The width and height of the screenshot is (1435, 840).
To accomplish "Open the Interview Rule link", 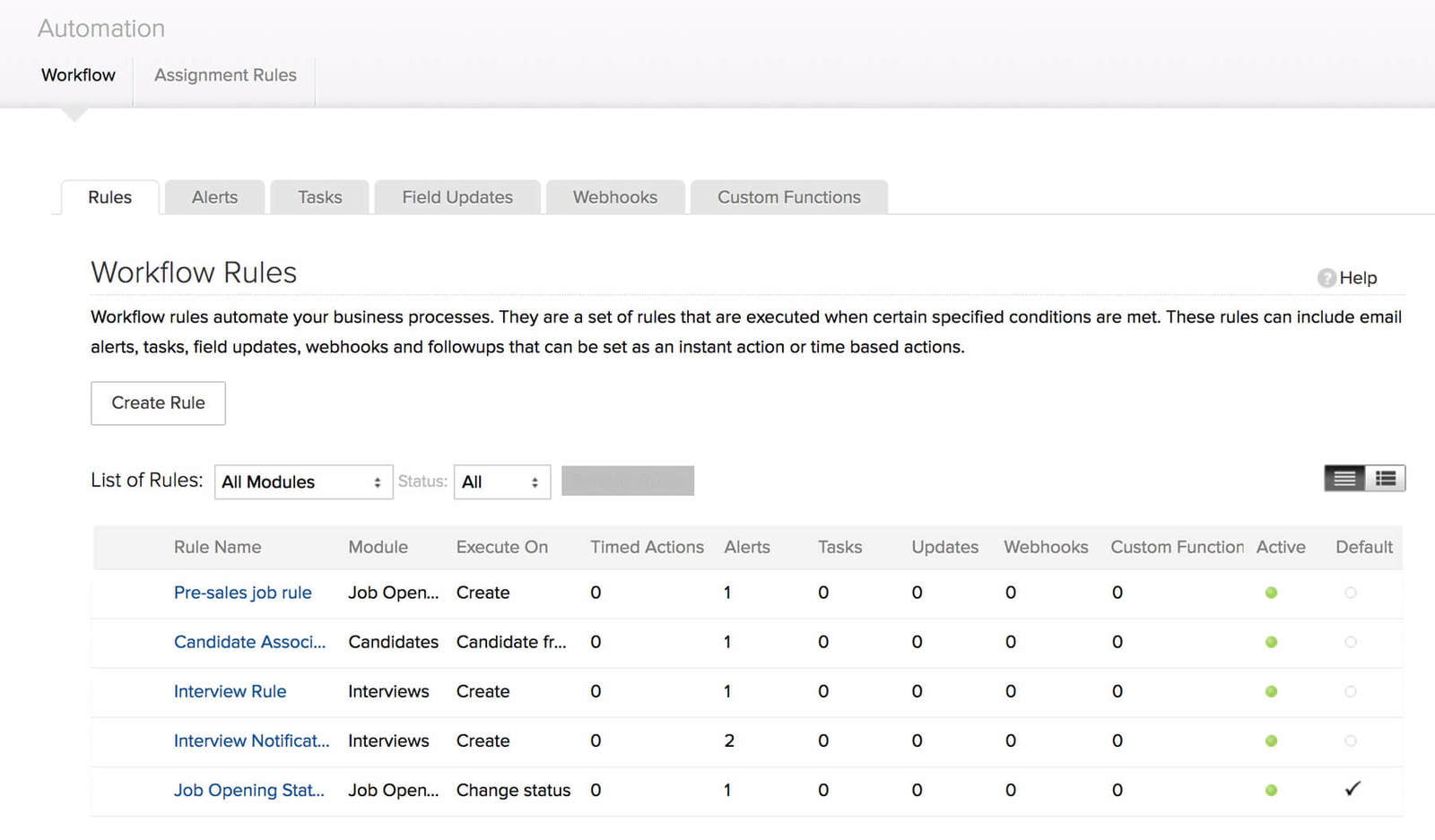I will 230,691.
